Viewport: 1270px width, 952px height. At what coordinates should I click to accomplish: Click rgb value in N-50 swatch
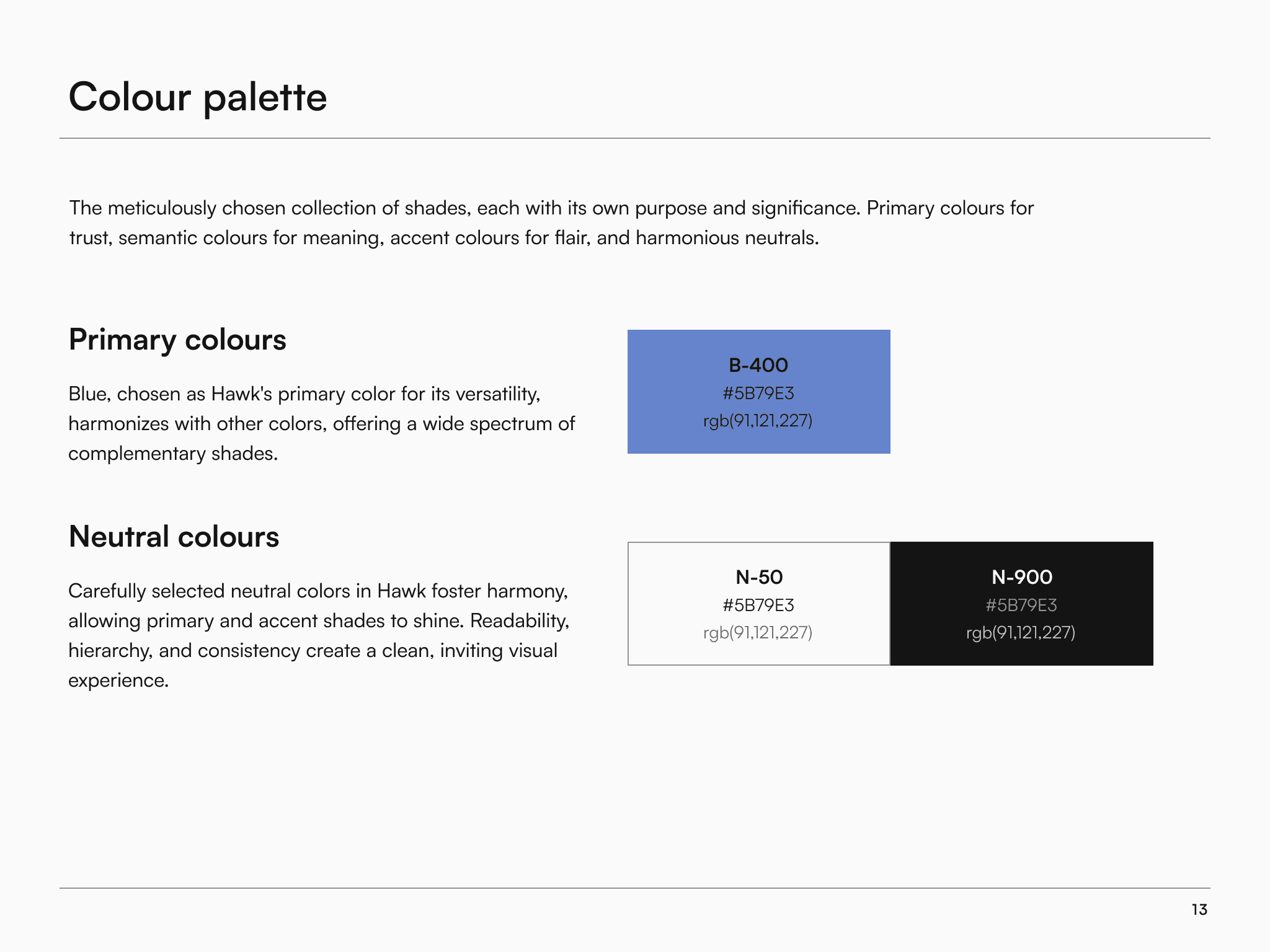(x=758, y=633)
